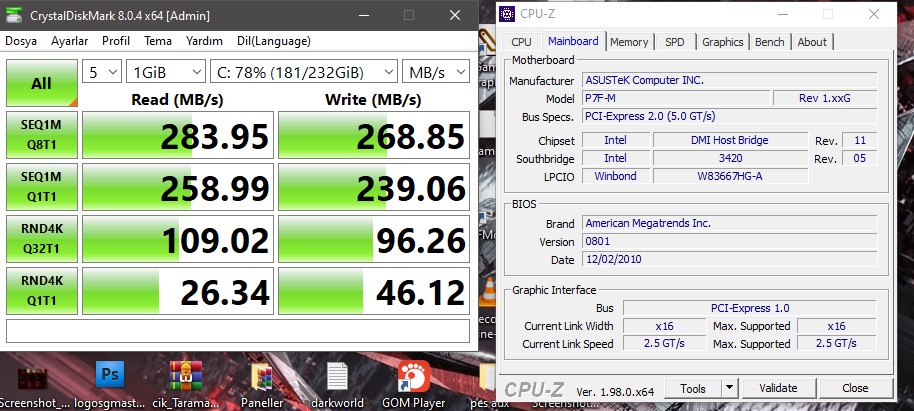Screen dimensions: 914x411
Task: Click the Bus Specs PCI-Express 2.0 value
Action: 730,116
